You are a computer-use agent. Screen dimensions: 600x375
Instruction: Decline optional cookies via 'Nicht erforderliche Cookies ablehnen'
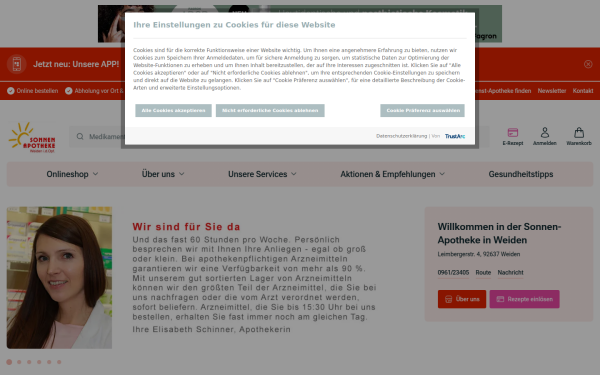click(270, 111)
